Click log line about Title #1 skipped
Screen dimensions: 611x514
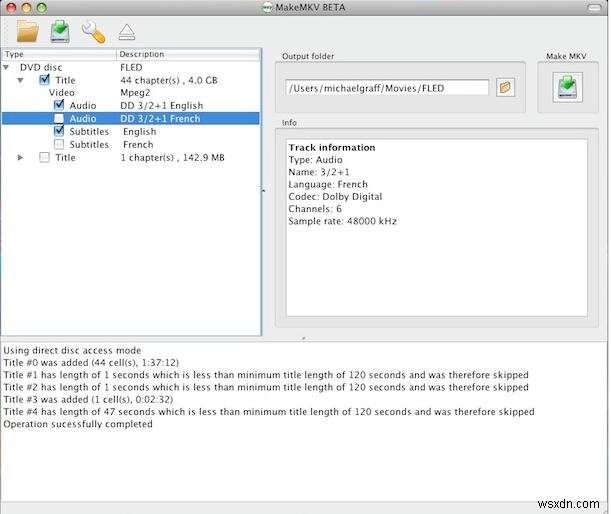[x=266, y=375]
